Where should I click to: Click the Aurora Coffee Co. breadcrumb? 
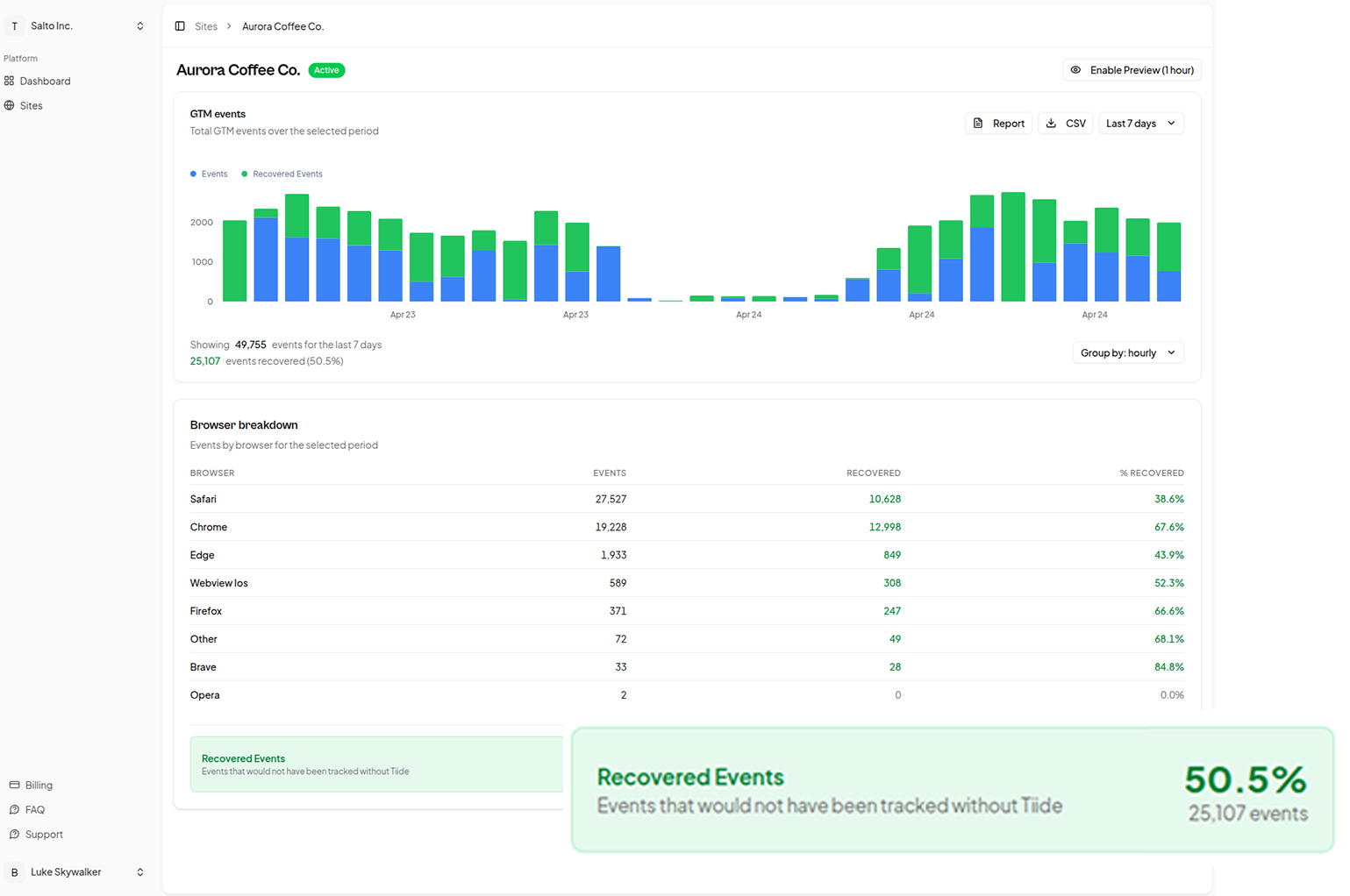tap(283, 26)
